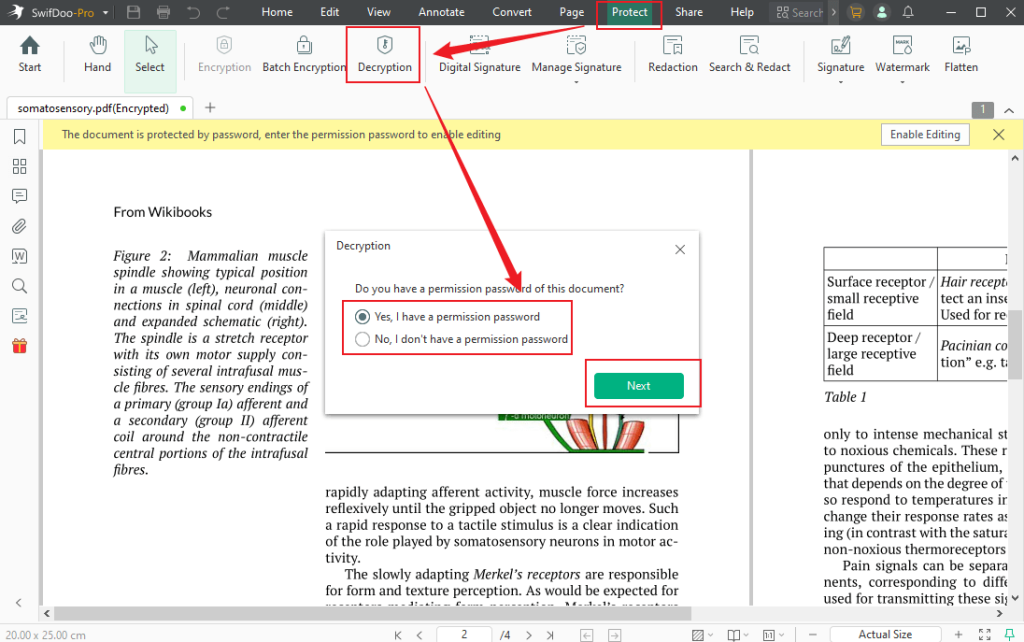Select 'Yes, I have a permission password'
This screenshot has width=1024, height=642.
[x=361, y=317]
